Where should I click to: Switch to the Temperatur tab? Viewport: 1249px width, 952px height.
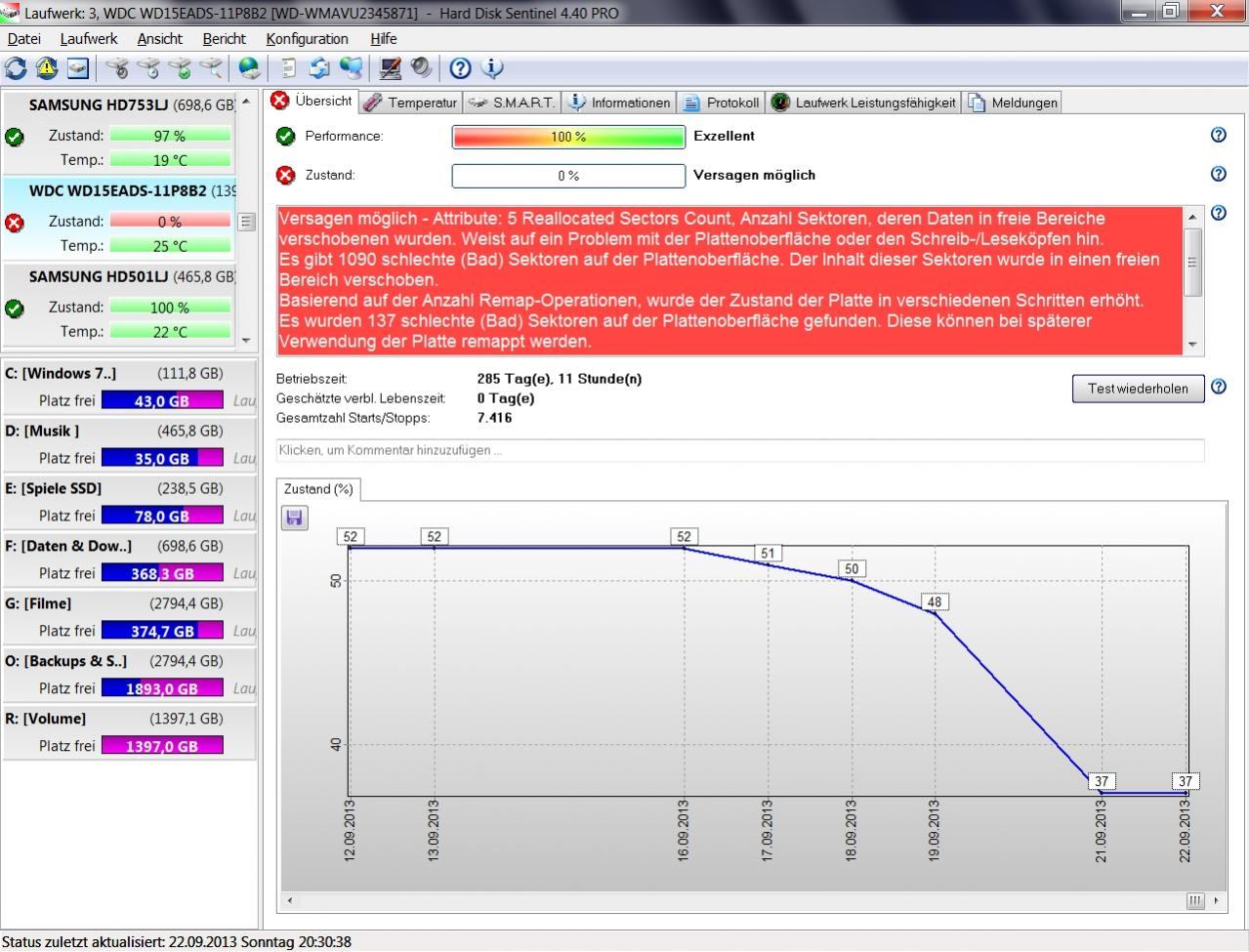(x=409, y=103)
